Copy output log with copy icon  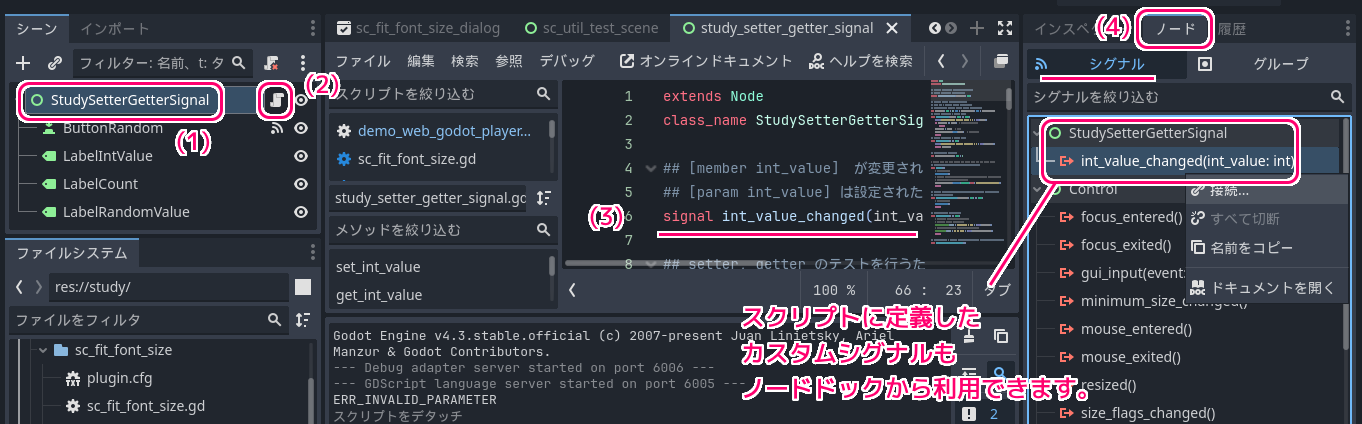coord(1001,337)
